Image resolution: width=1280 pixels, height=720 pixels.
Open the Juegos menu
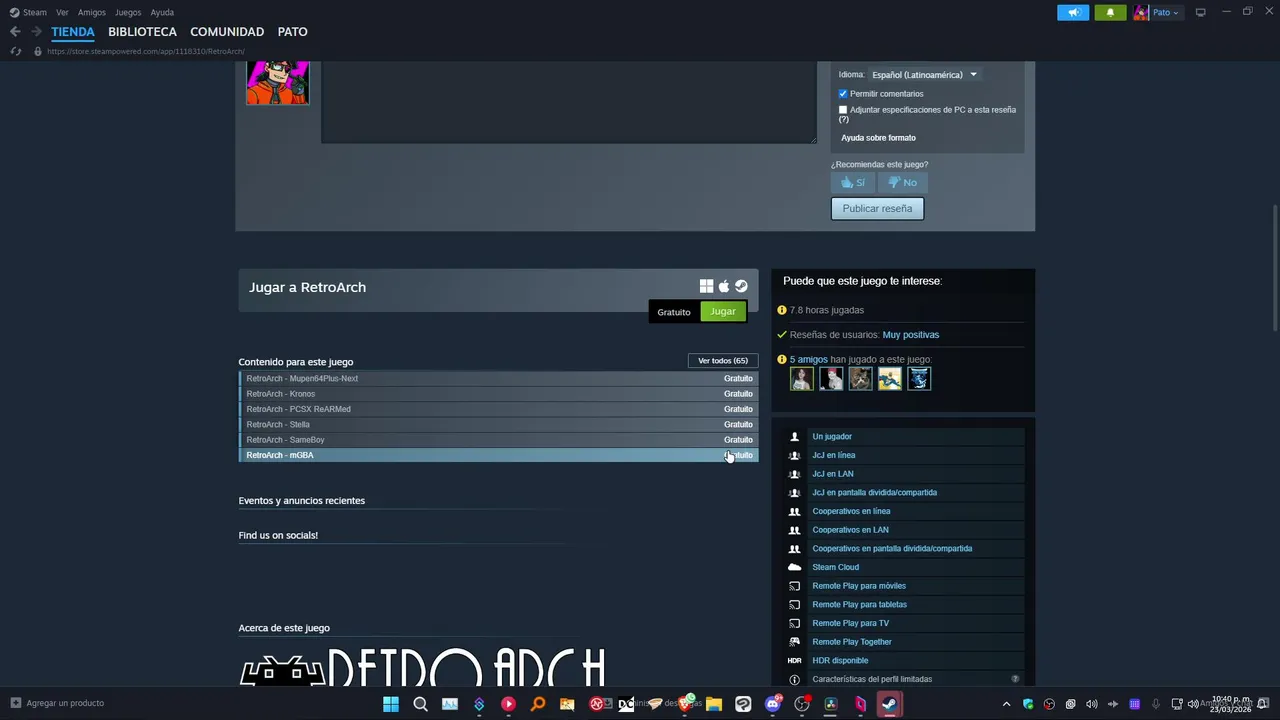point(128,12)
